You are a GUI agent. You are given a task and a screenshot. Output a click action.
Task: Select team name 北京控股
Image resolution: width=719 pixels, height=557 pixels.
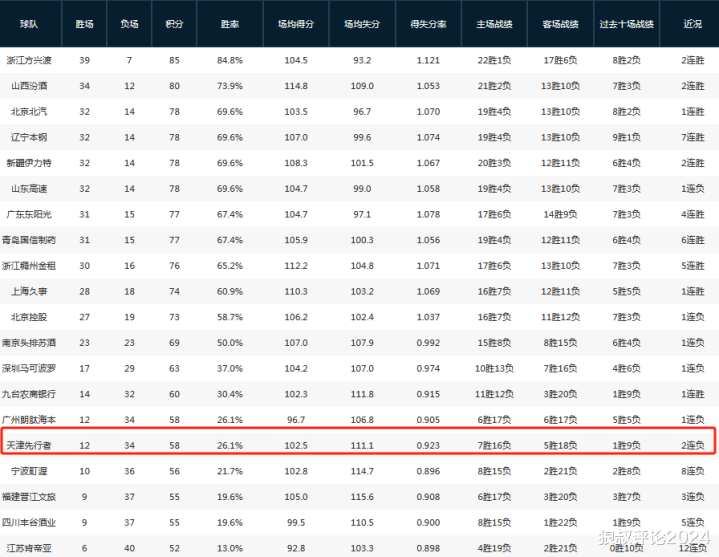(x=29, y=317)
